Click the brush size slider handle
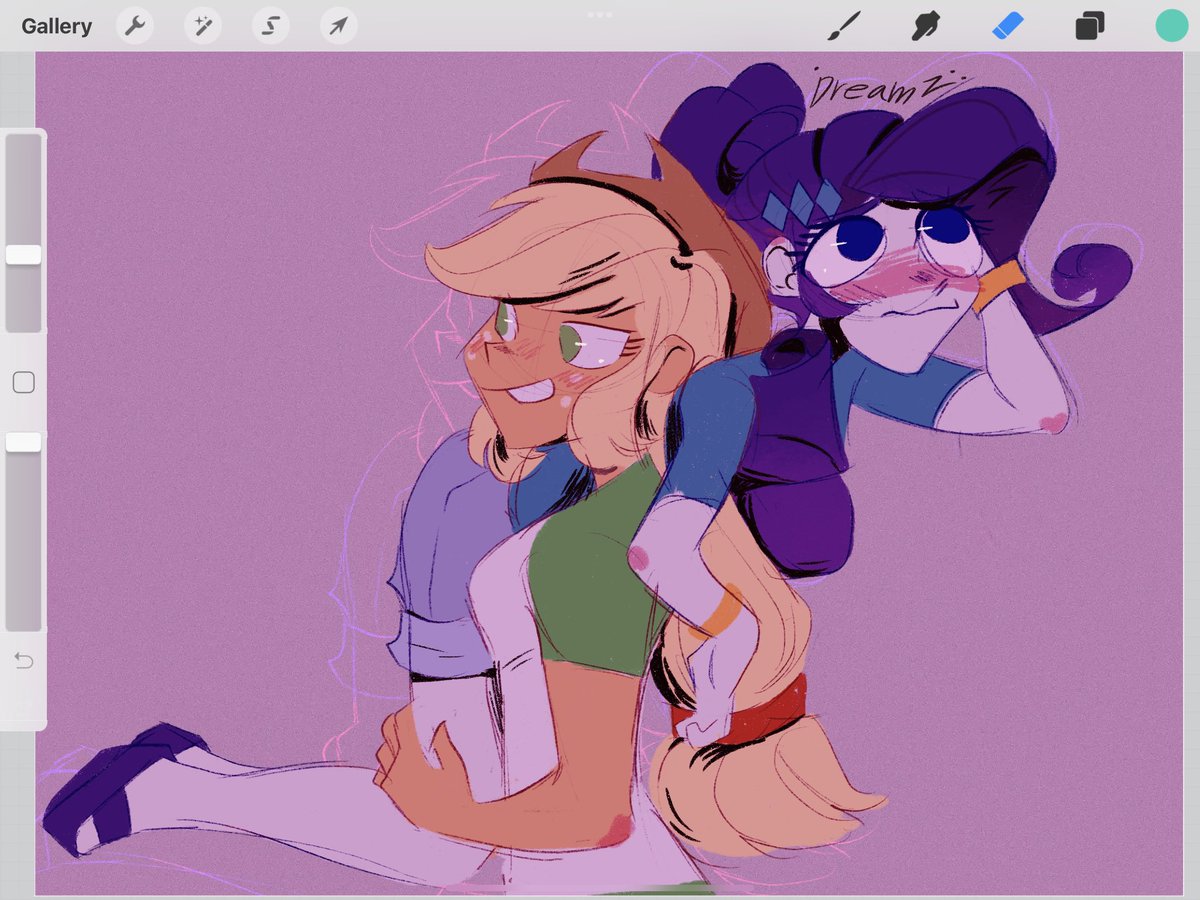1200x900 pixels. point(24,255)
